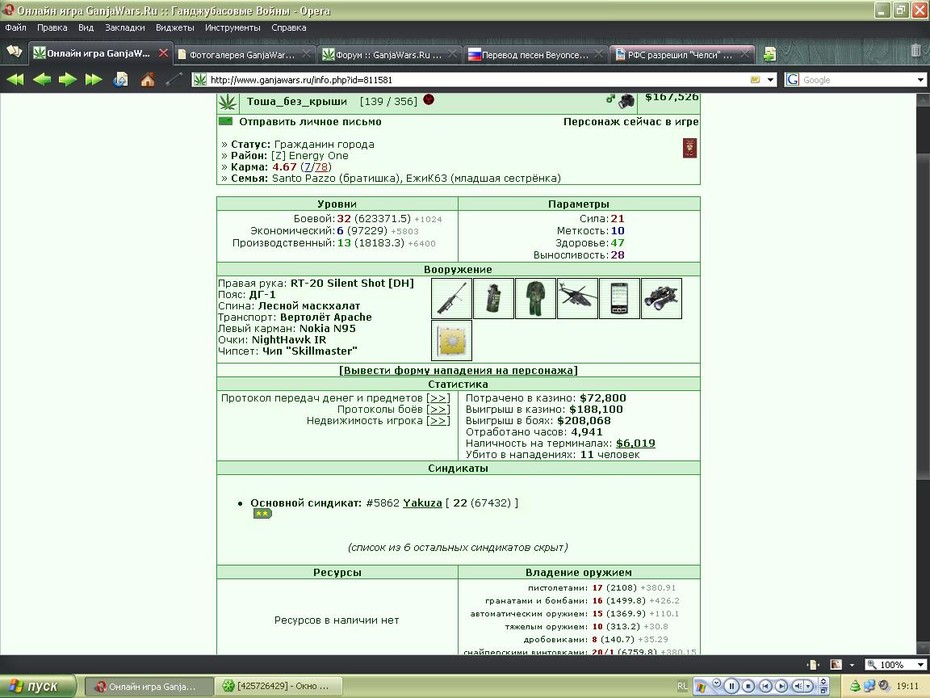The height and width of the screenshot is (698, 930).
Task: Close the Онлайн игра GanjaWars tab
Action: click(x=163, y=53)
